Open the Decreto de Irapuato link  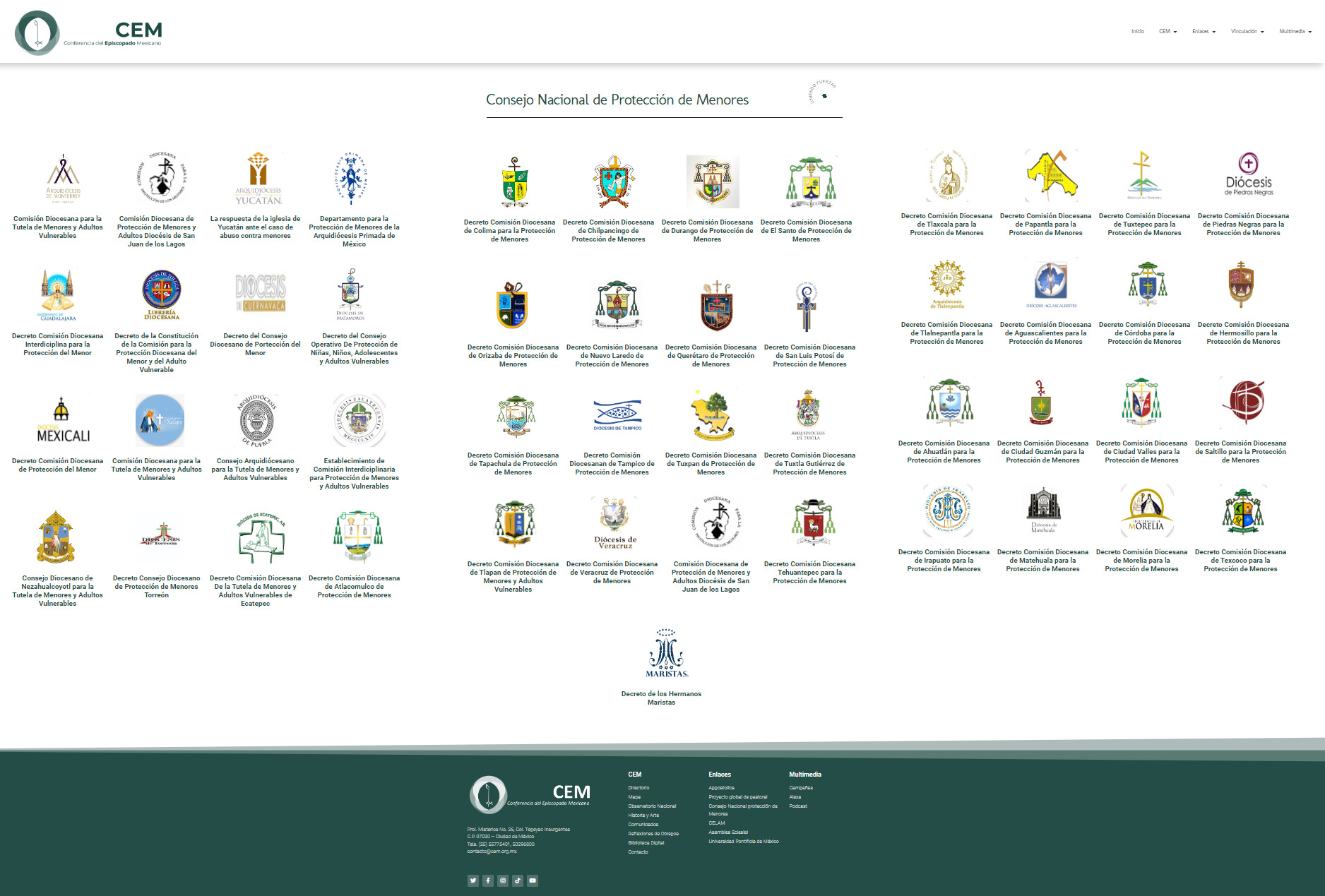pos(944,561)
